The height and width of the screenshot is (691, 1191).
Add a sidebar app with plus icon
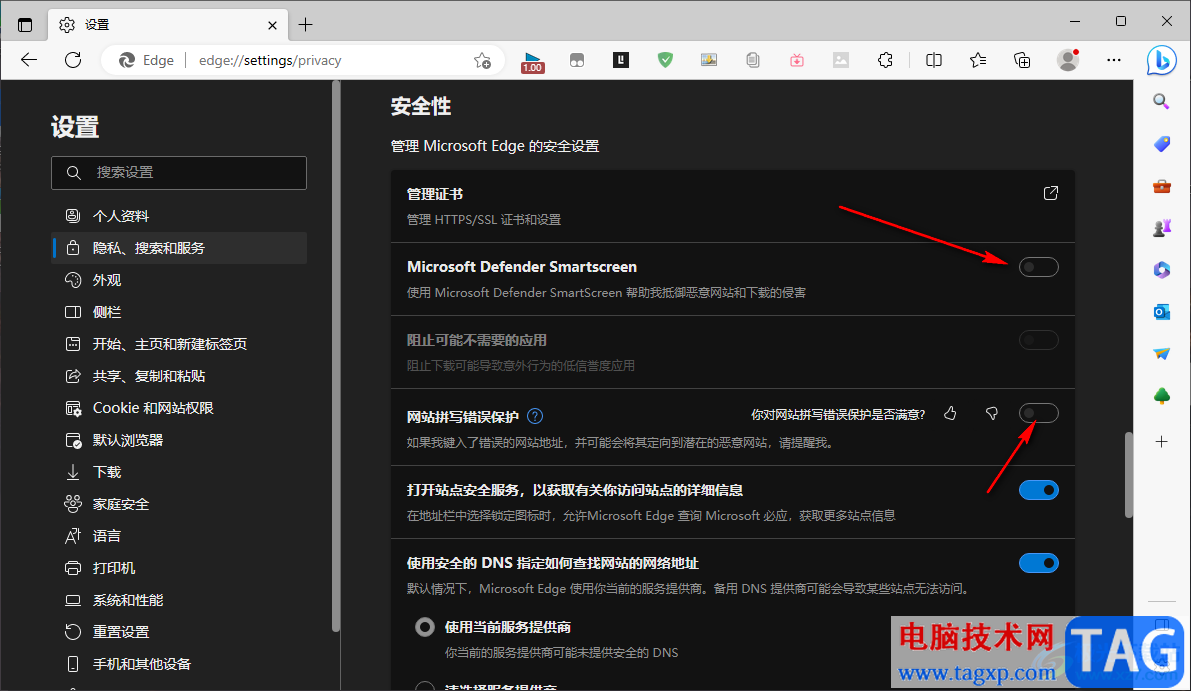coord(1161,441)
